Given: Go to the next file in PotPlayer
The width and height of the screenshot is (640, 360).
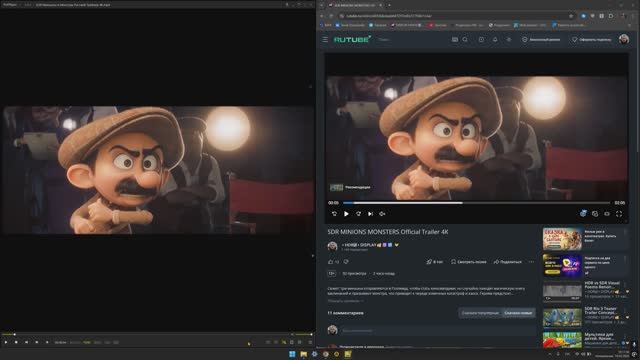Looking at the screenshot, I should [37, 342].
